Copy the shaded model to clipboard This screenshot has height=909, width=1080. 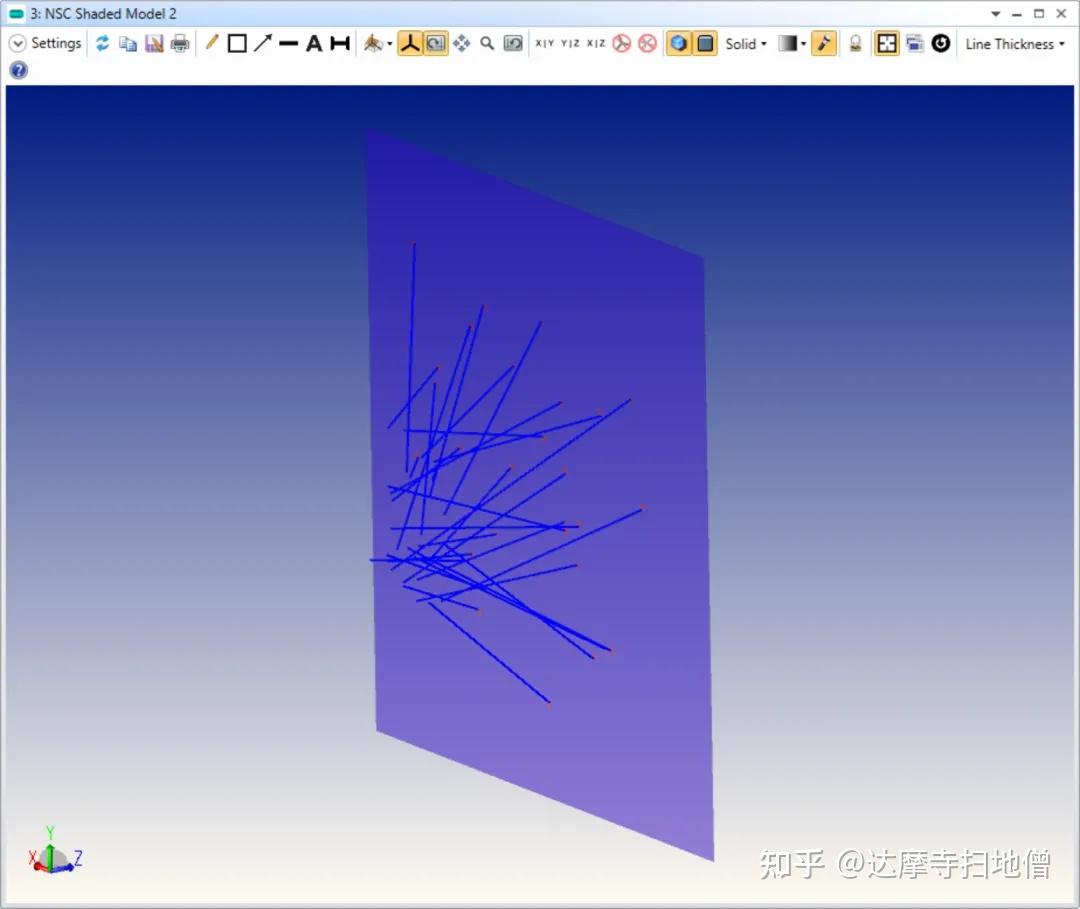click(127, 43)
